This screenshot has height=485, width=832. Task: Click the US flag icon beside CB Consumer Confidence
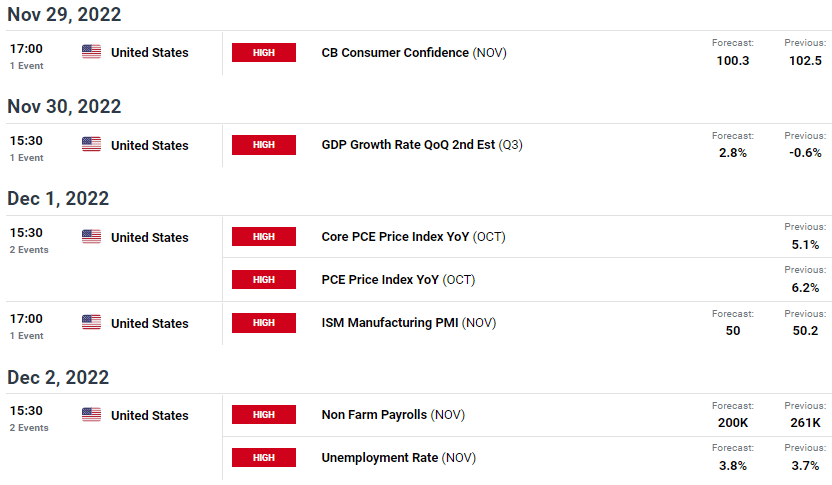91,51
